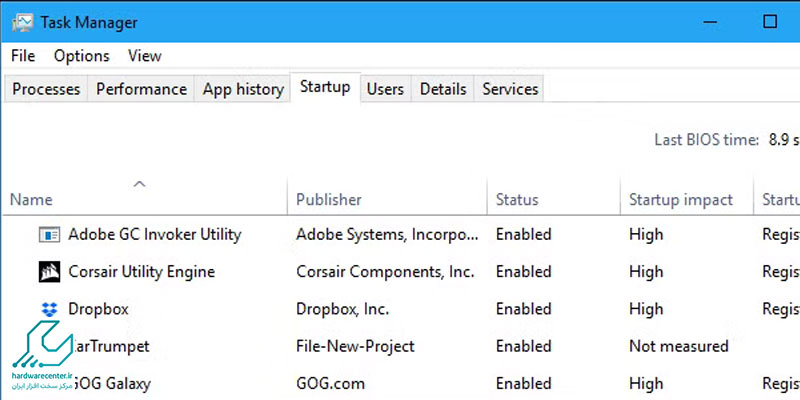The height and width of the screenshot is (400, 800).
Task: Click publisher Adobe Systems, Incorpo...
Action: click(387, 235)
